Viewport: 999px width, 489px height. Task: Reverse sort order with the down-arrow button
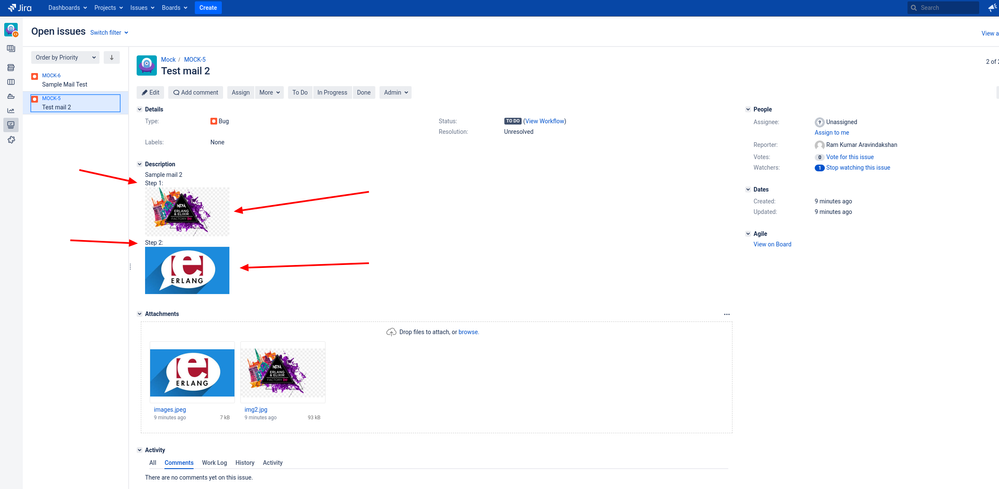pyautogui.click(x=111, y=57)
